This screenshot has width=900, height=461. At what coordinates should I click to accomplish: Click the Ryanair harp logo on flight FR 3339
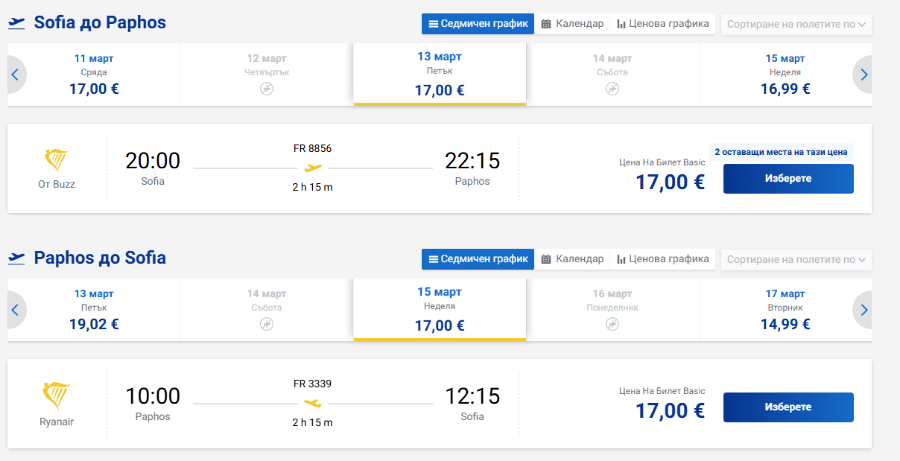[56, 396]
